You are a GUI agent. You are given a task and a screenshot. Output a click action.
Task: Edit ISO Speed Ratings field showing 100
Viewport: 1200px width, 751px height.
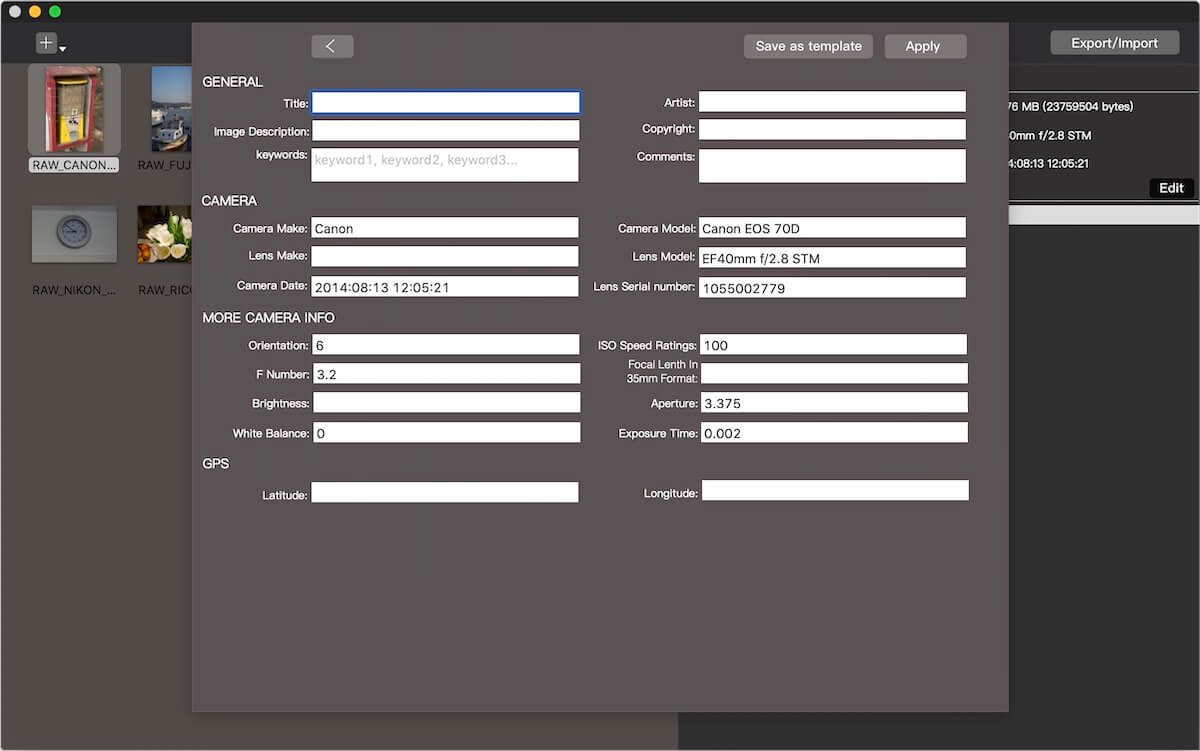pyautogui.click(x=833, y=345)
